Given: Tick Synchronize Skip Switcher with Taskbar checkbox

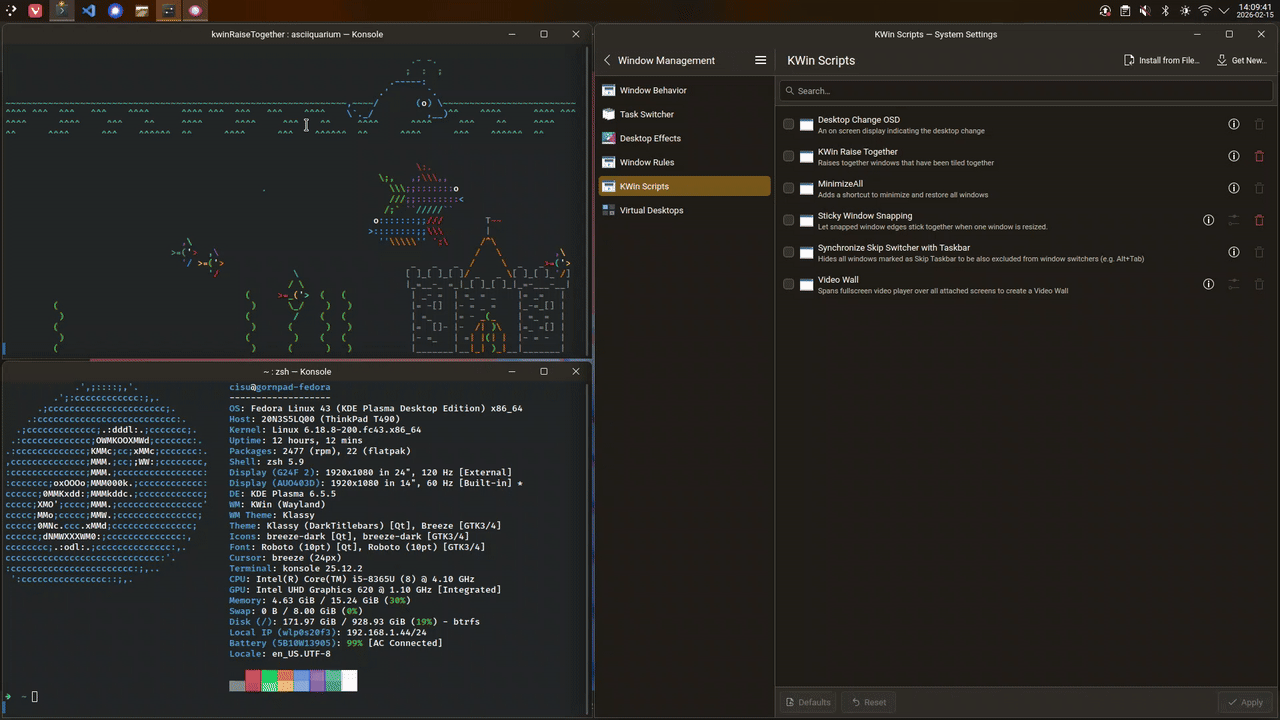Looking at the screenshot, I should [x=789, y=252].
